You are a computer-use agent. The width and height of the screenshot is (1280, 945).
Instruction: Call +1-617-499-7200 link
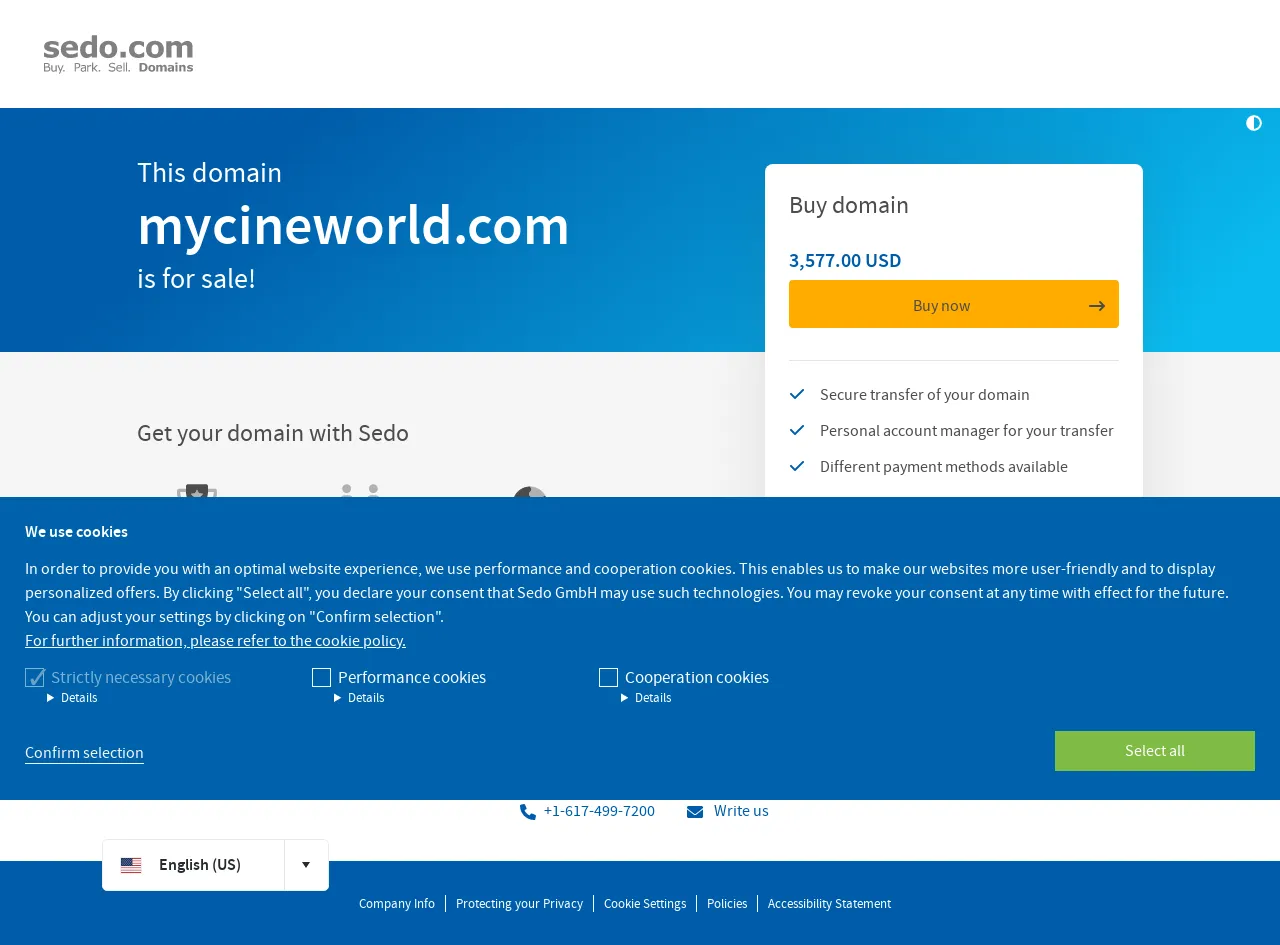click(x=599, y=811)
